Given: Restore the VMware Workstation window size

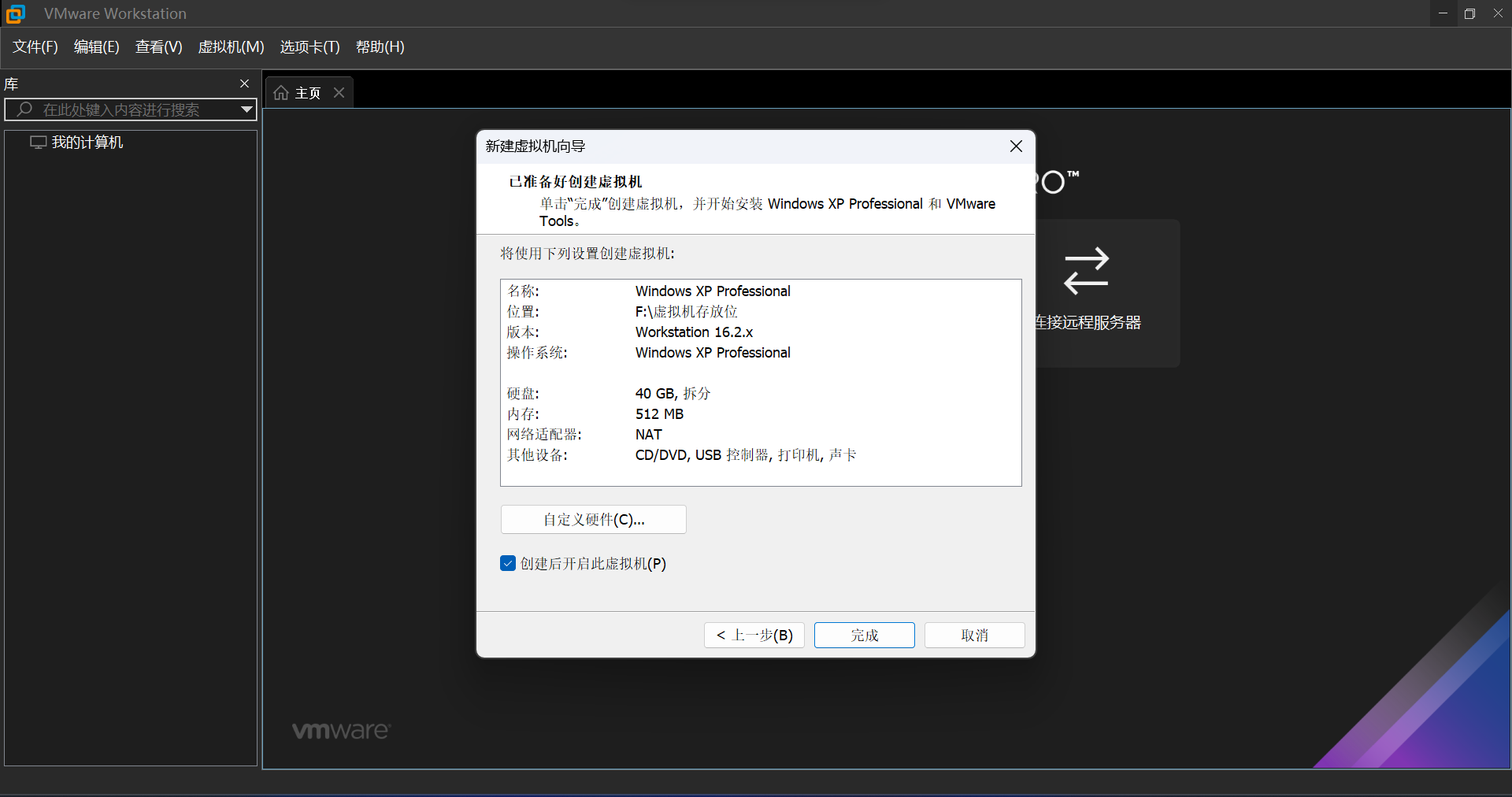Looking at the screenshot, I should [x=1469, y=13].
